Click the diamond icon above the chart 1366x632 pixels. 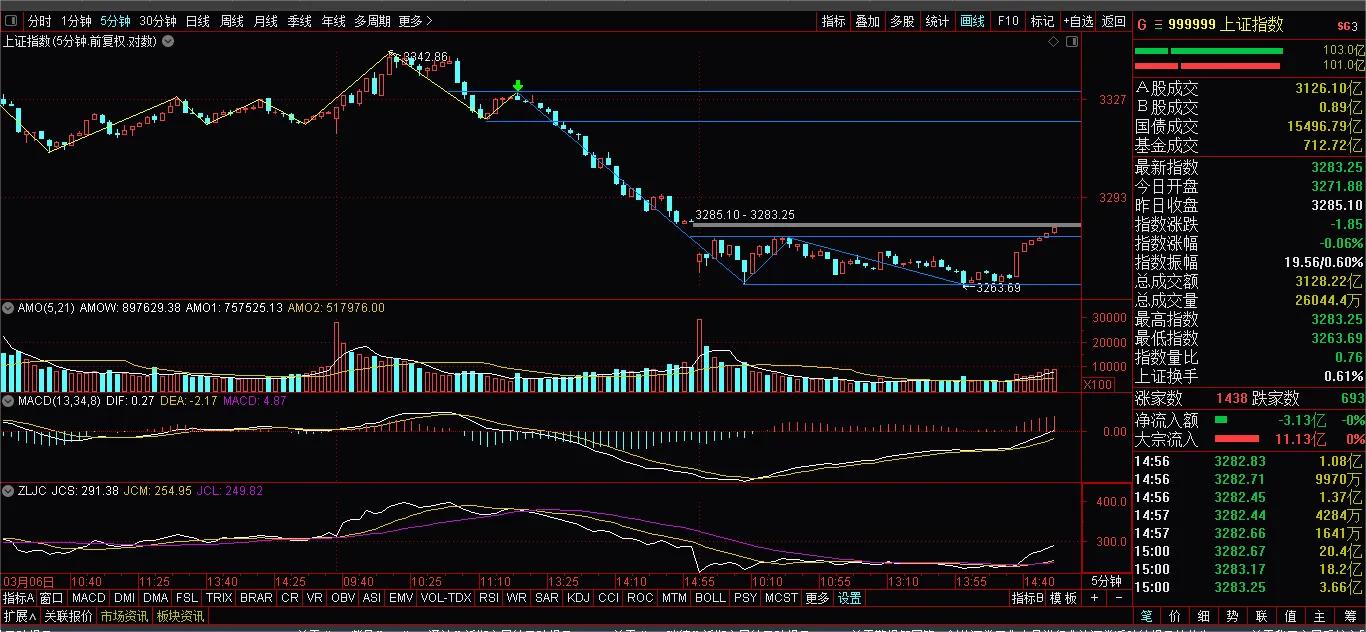[1053, 41]
